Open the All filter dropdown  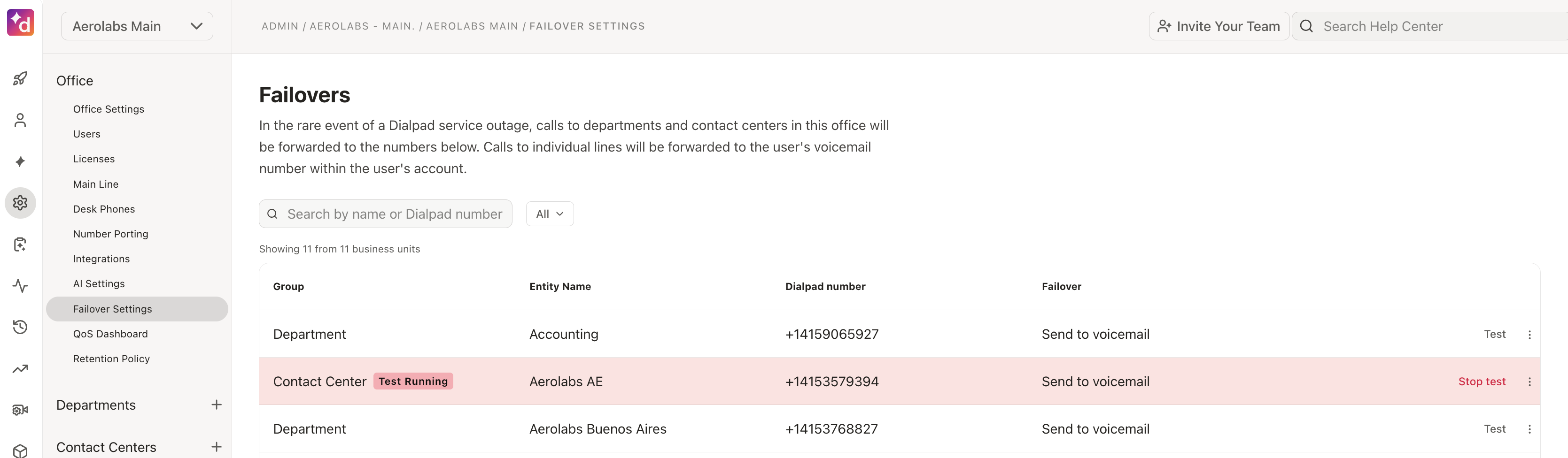(550, 214)
